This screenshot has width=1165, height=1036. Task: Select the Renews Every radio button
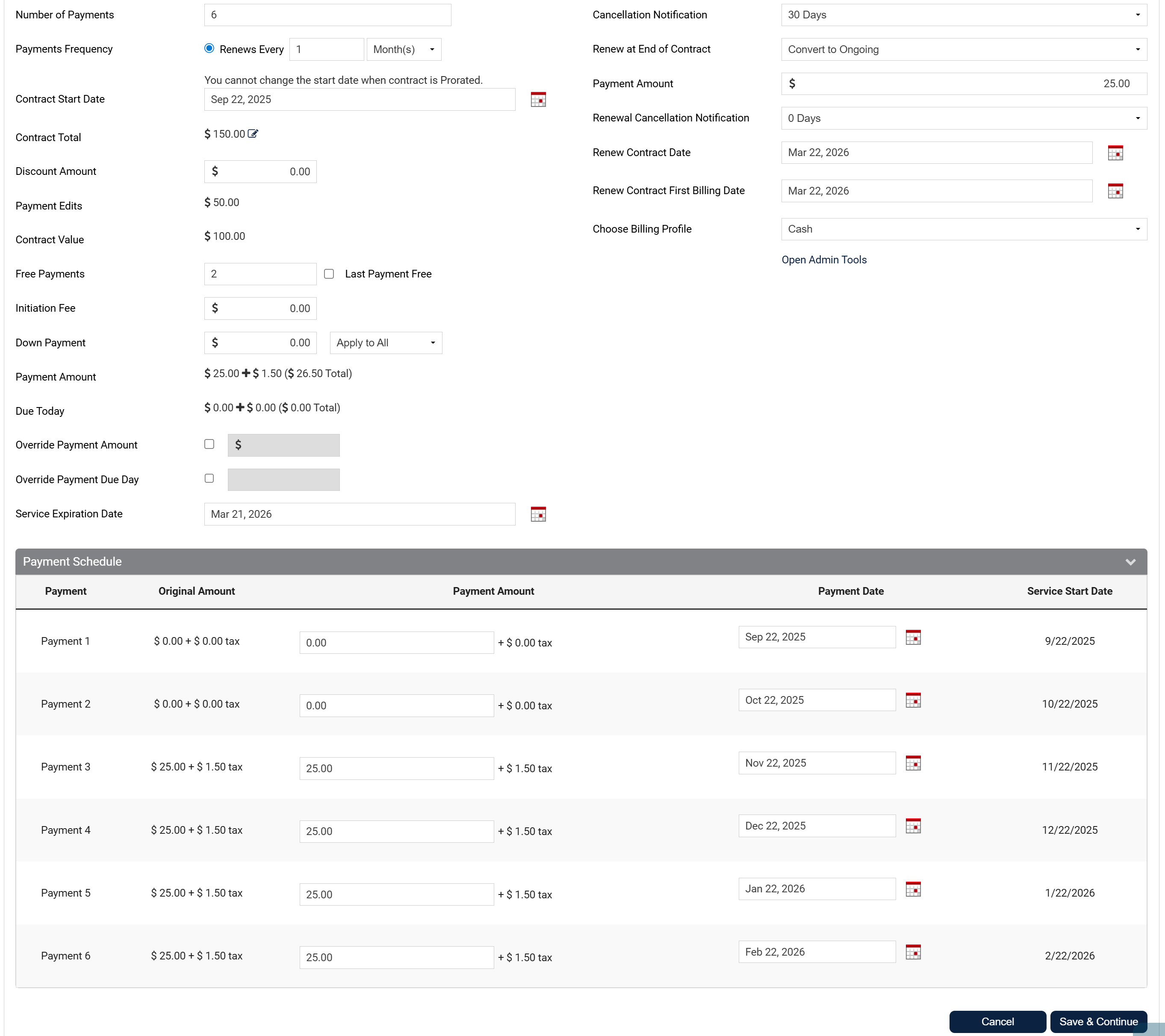click(209, 48)
